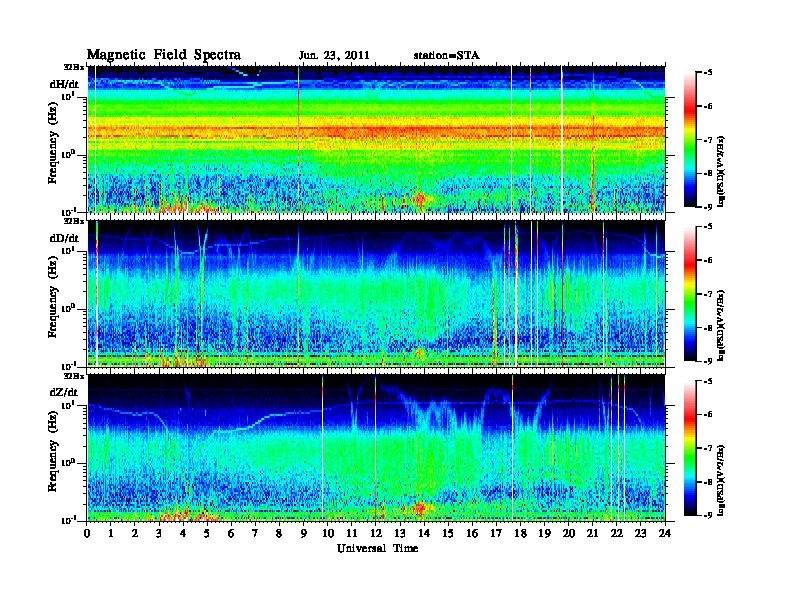Click the dH/dt spectrogram plot

(x=376, y=139)
